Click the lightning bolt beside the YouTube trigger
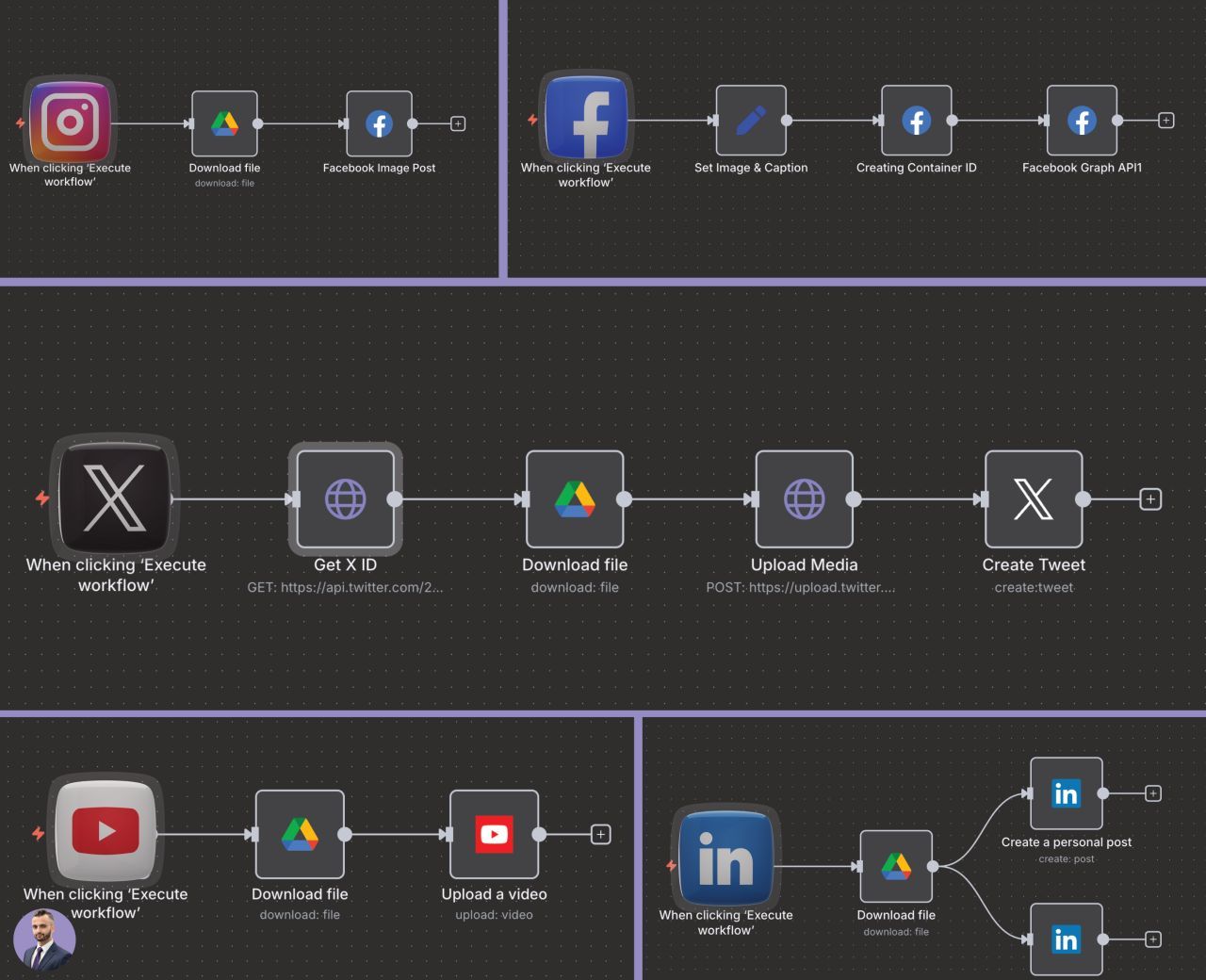The width and height of the screenshot is (1206, 980). [x=39, y=833]
